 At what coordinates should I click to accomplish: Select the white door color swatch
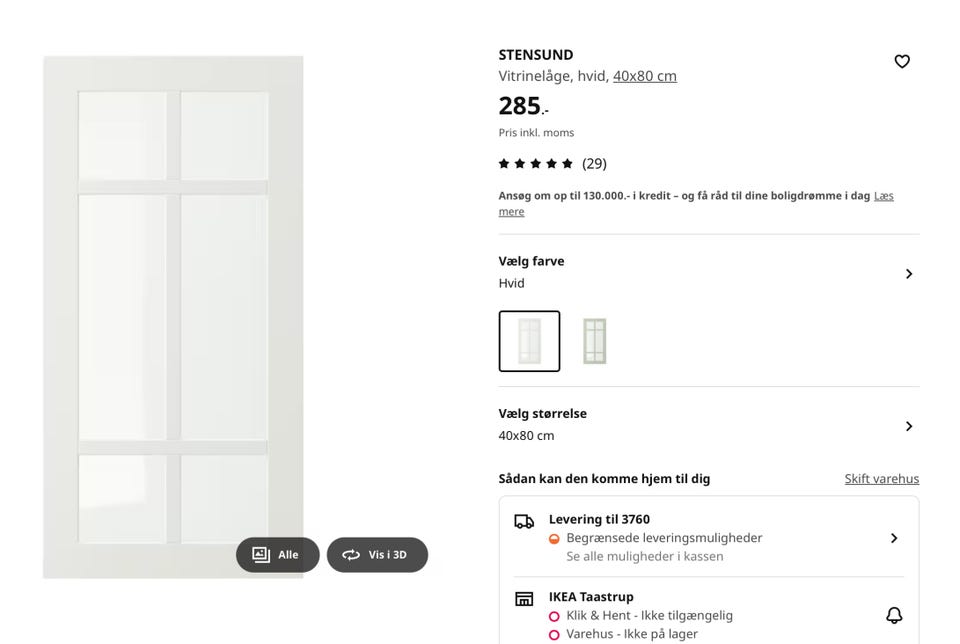[x=529, y=341]
